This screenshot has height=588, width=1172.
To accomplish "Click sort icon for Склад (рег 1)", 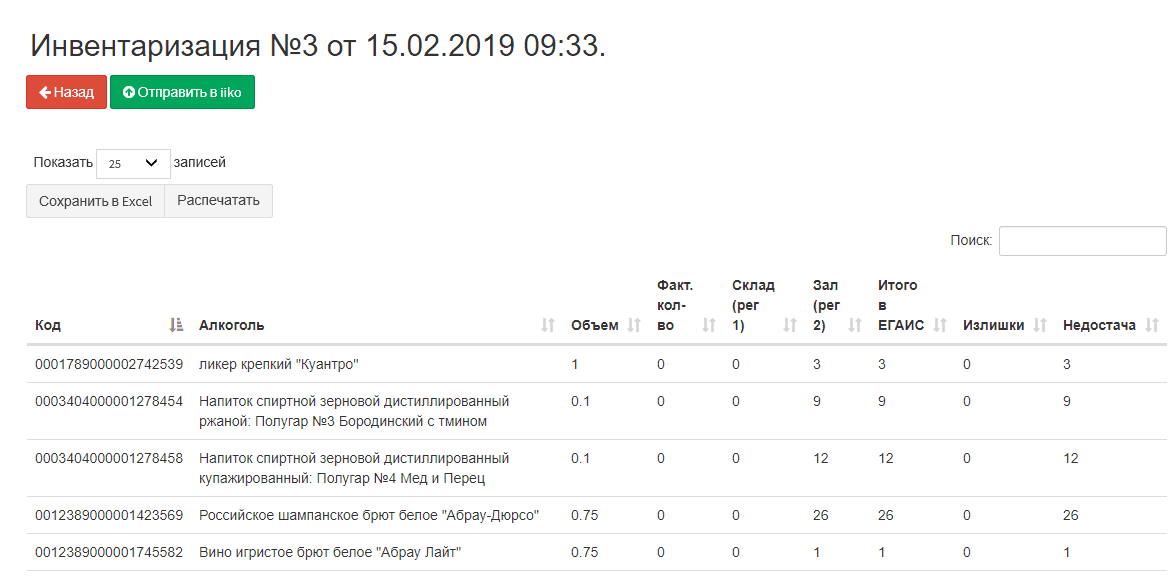I will tap(790, 325).
